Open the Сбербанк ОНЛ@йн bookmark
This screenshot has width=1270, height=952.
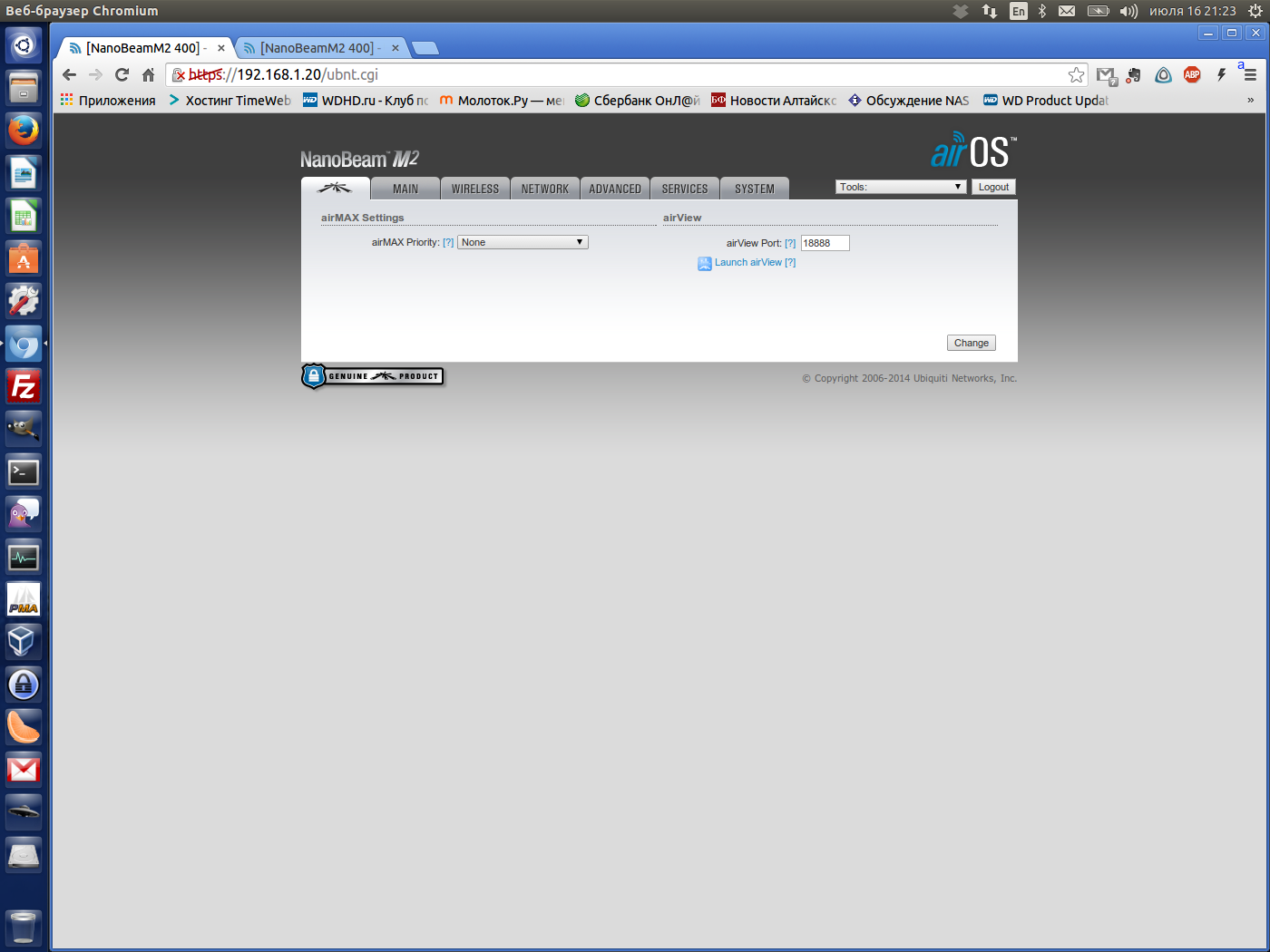pyautogui.click(x=638, y=100)
